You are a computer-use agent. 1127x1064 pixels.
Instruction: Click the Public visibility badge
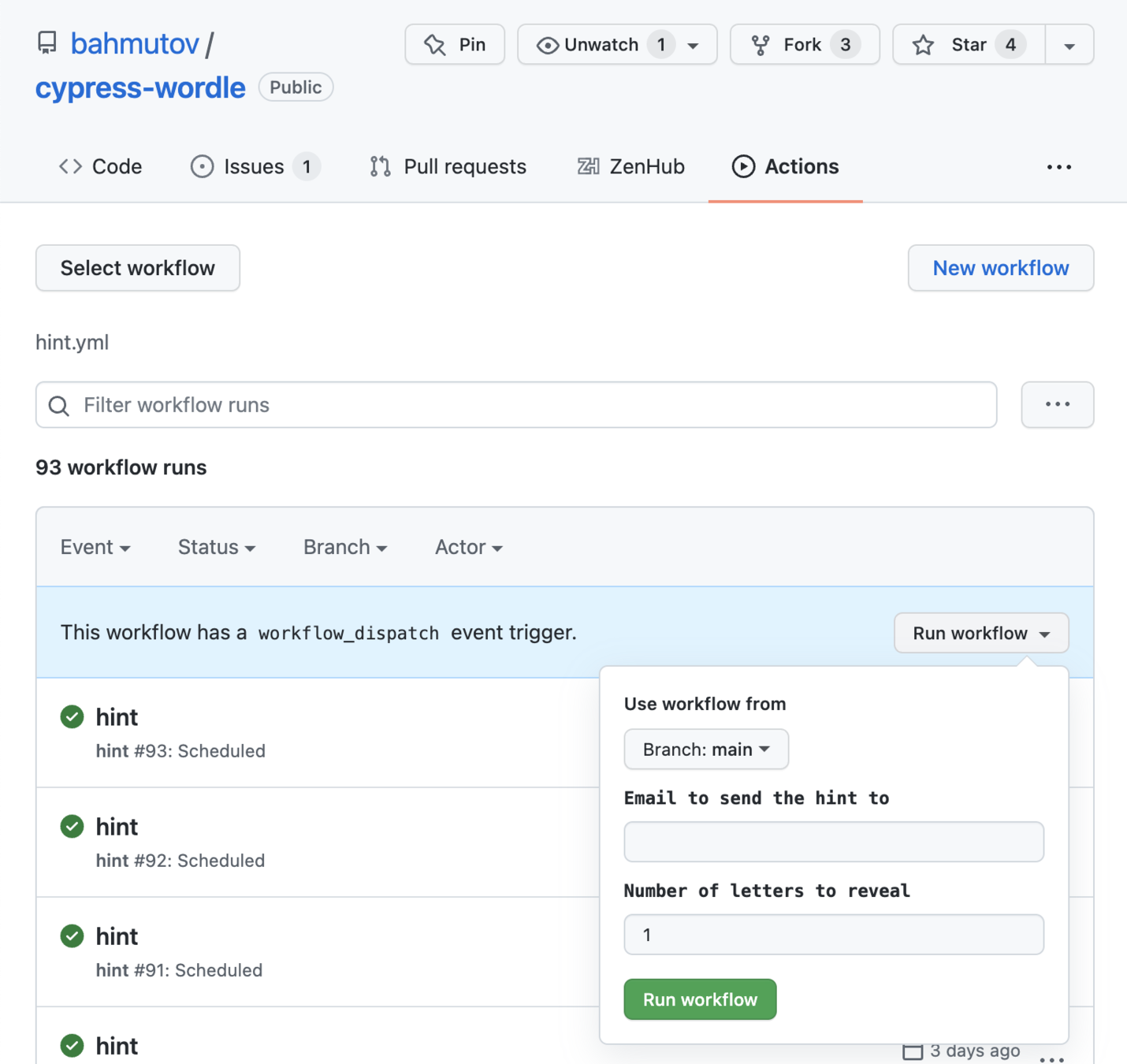tap(296, 87)
